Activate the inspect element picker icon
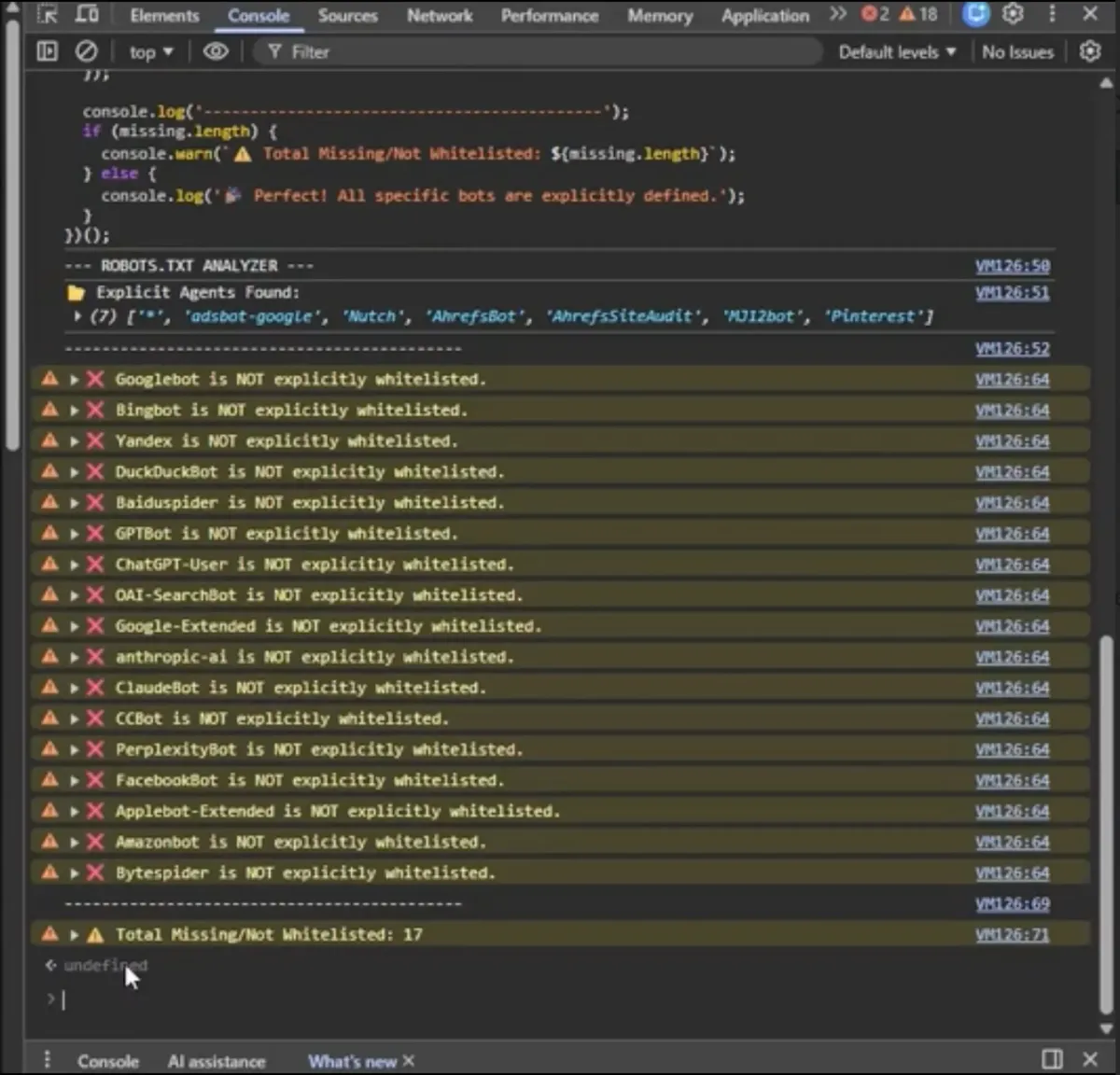Screen dimensions: 1120x1075 point(48,15)
